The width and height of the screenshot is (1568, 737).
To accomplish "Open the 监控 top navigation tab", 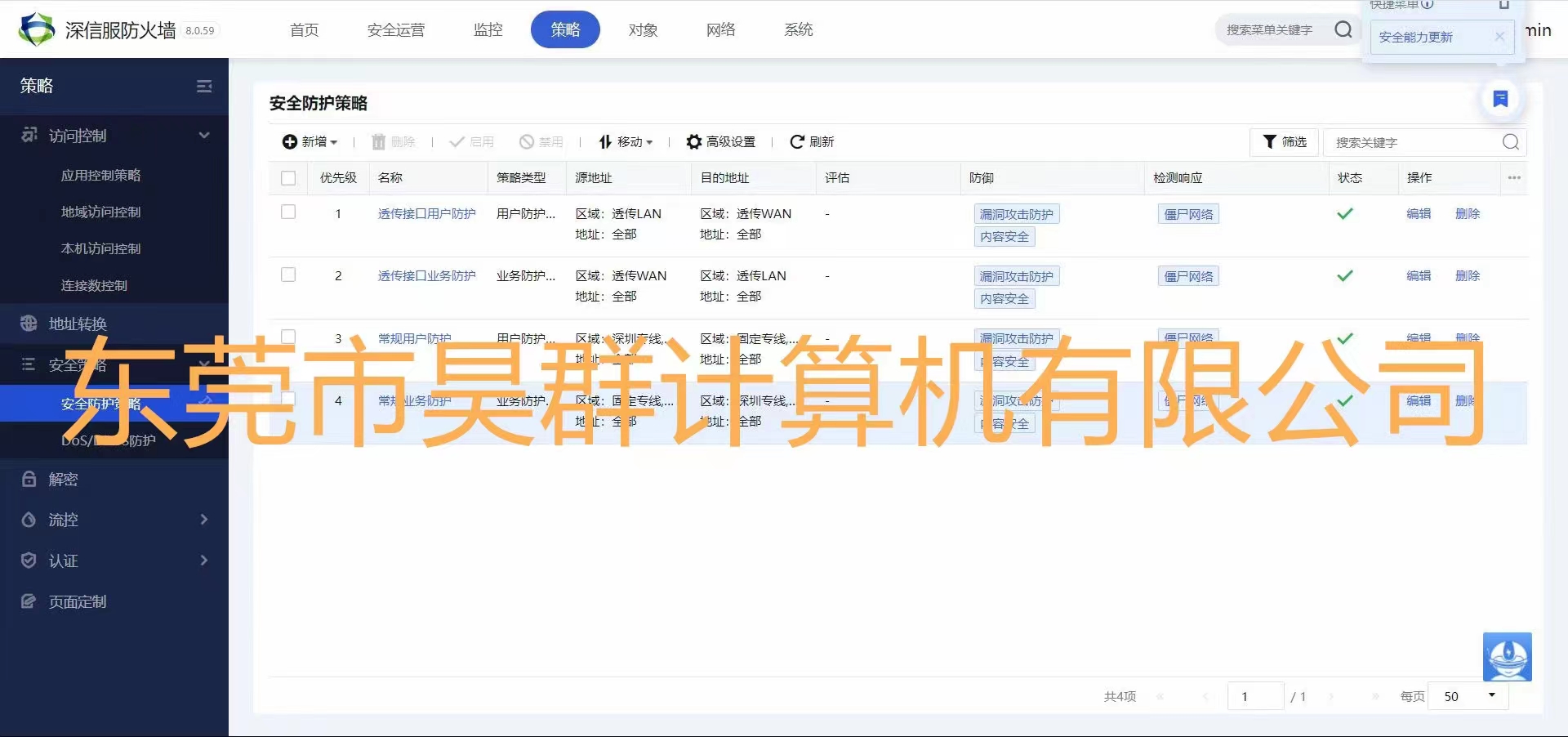I will (x=488, y=30).
